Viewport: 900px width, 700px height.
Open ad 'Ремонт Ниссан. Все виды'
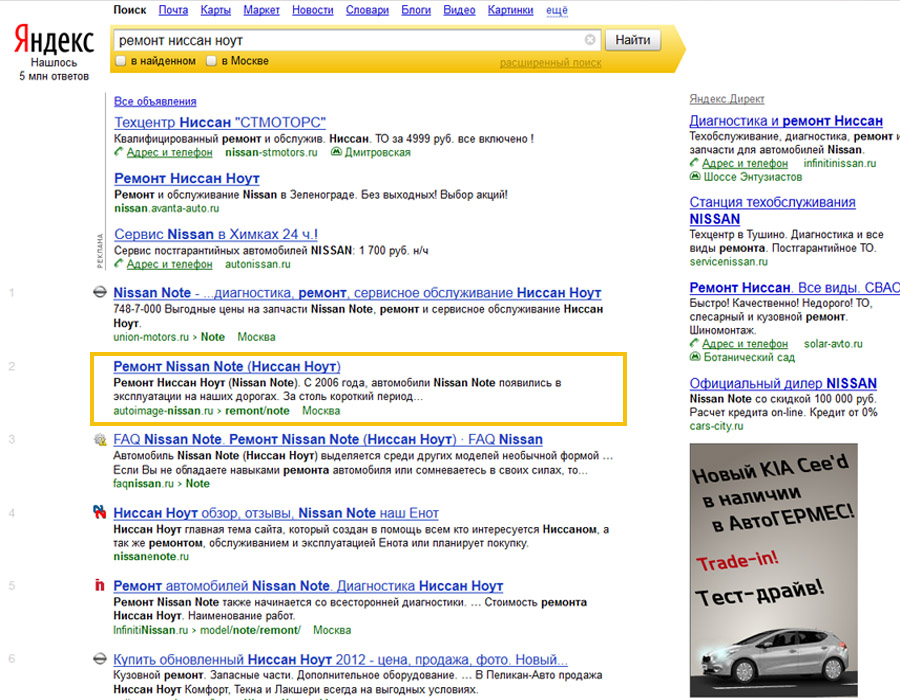794,287
